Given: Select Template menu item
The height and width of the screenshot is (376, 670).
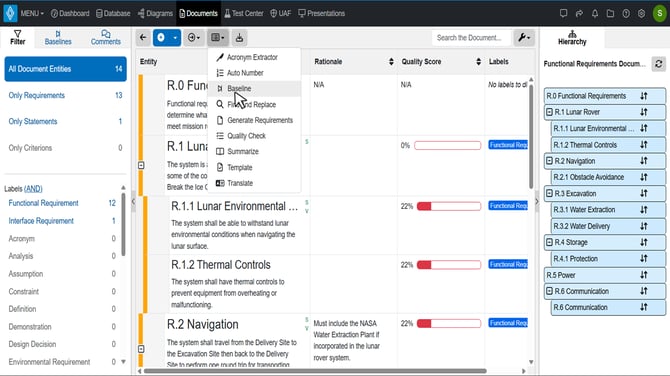Looking at the screenshot, I should (x=254, y=167).
